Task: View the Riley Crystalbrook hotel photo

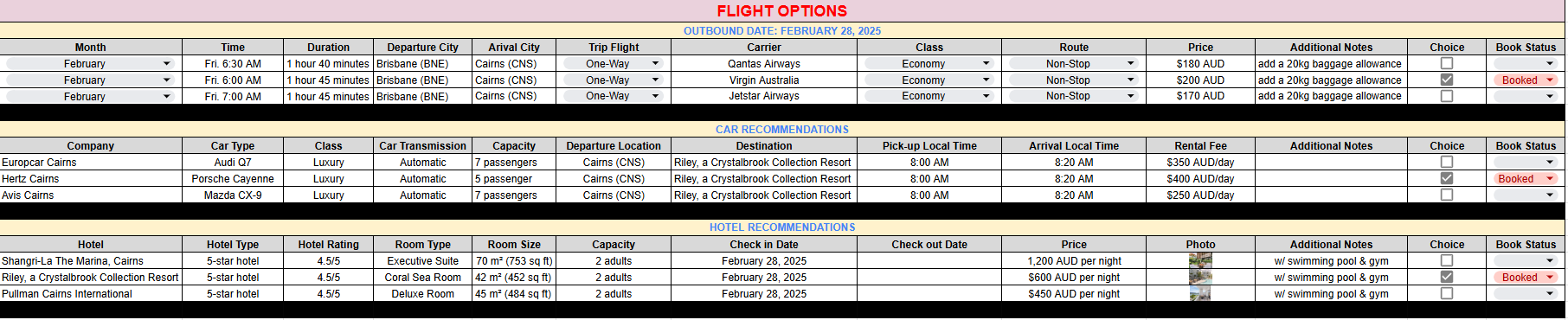Action: (1200, 277)
